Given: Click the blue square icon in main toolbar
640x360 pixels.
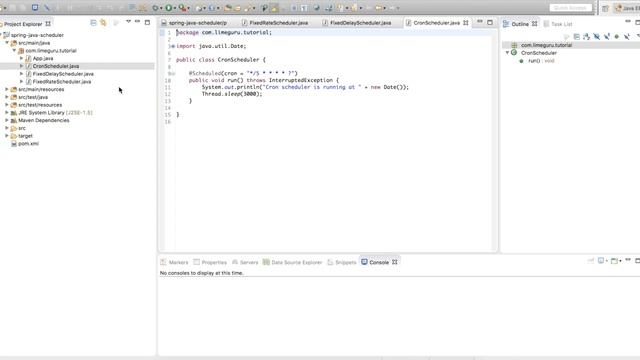Looking at the screenshot, I should coord(35,7).
